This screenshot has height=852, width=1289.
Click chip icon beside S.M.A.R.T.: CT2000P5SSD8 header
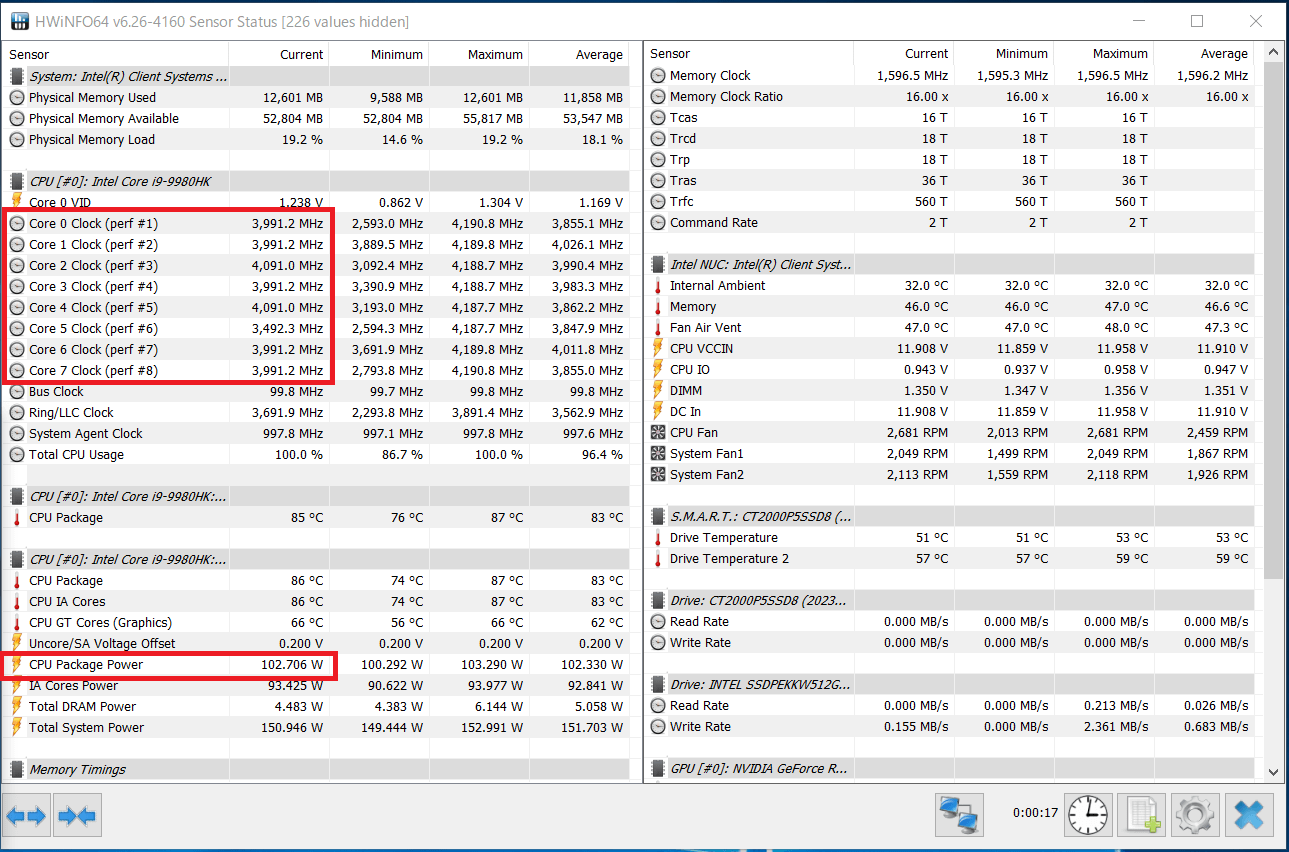click(658, 517)
